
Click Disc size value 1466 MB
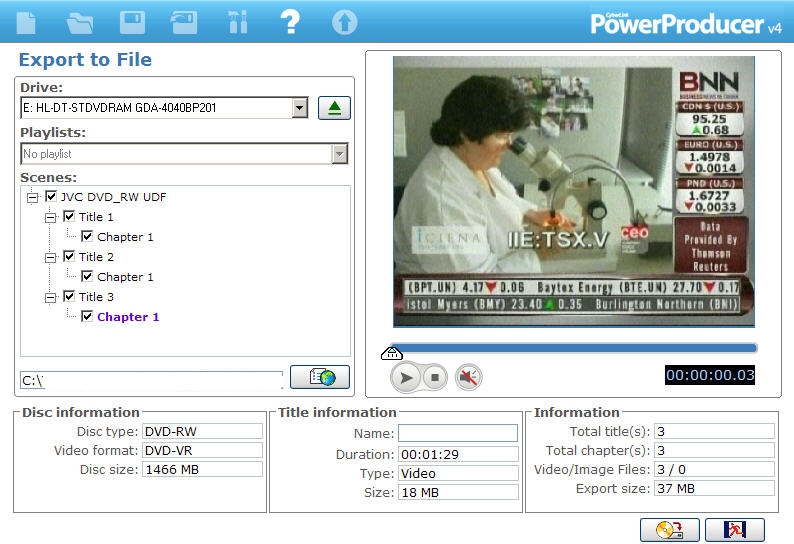(x=203, y=470)
